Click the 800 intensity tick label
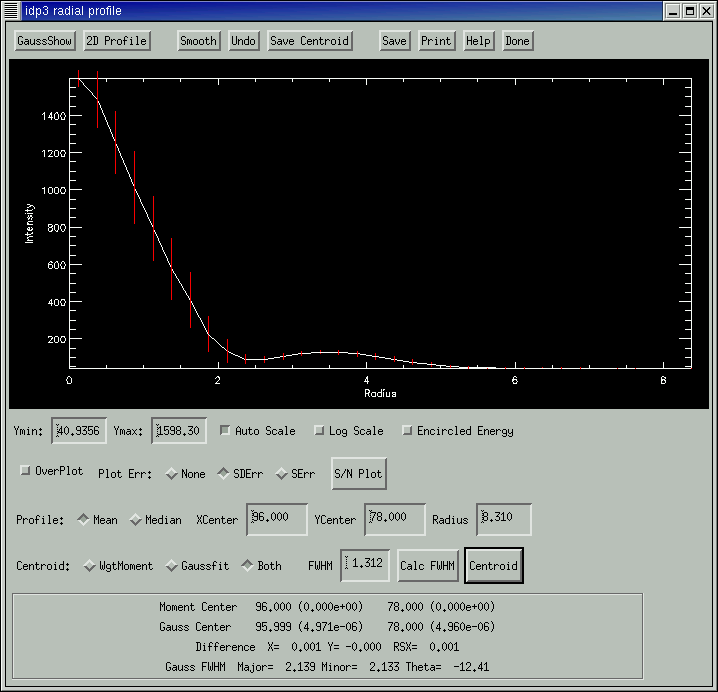 tap(57, 228)
